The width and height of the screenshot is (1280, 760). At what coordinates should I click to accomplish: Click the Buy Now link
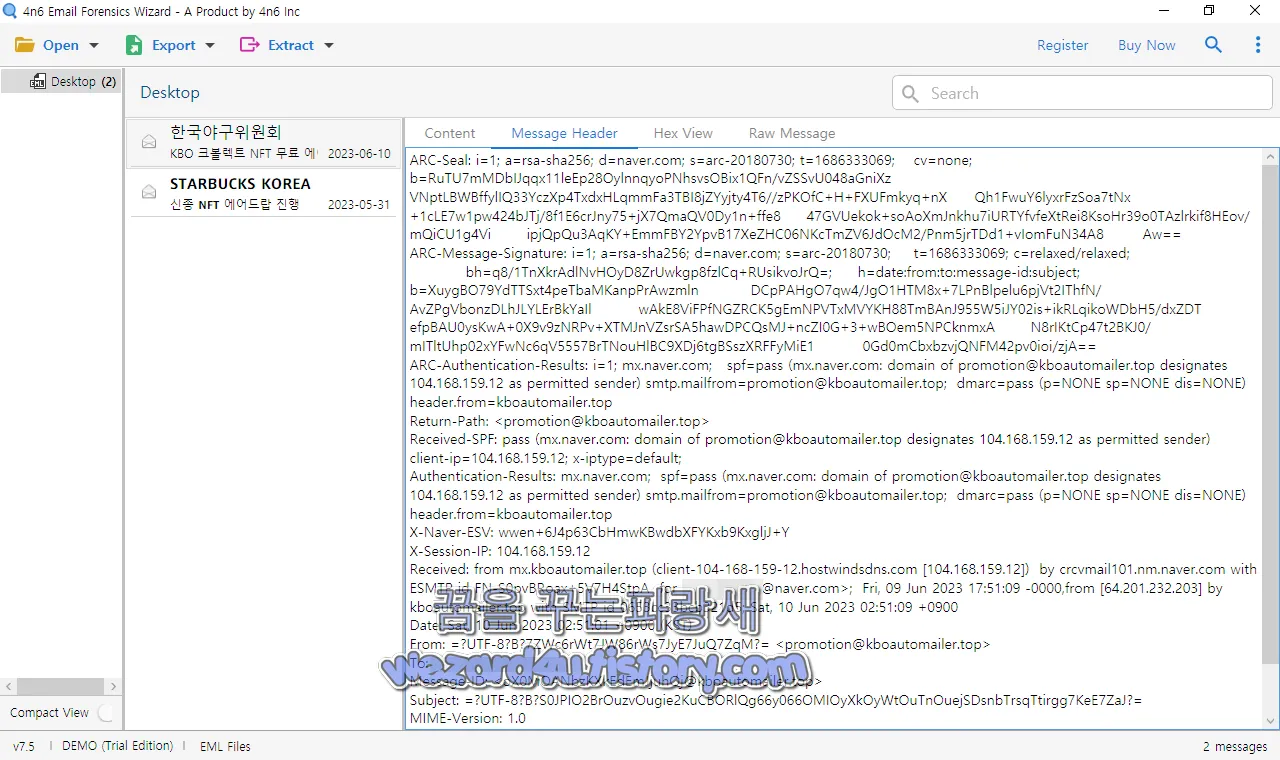pyautogui.click(x=1147, y=45)
